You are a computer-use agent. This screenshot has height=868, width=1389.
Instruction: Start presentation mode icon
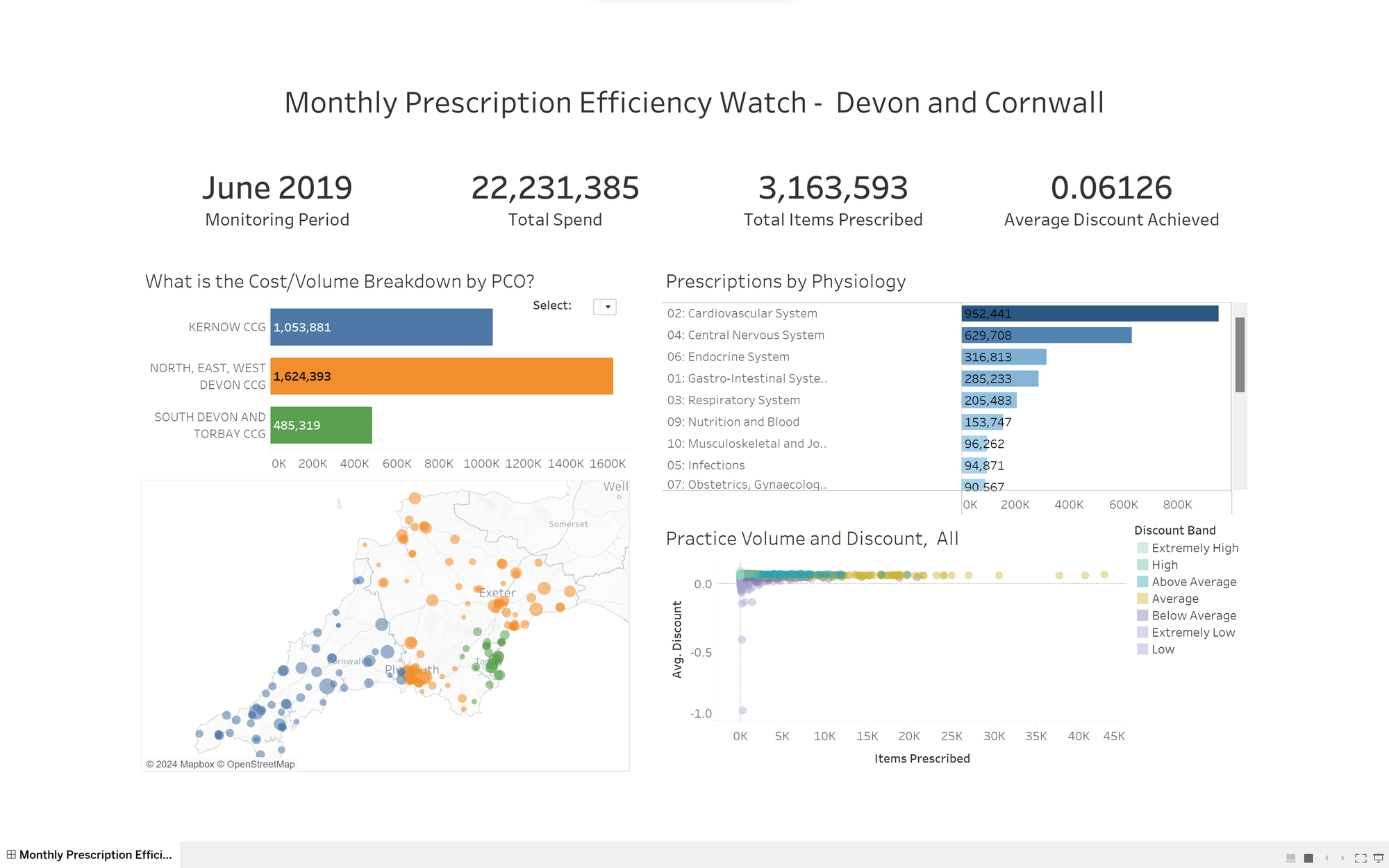pos(1379,858)
